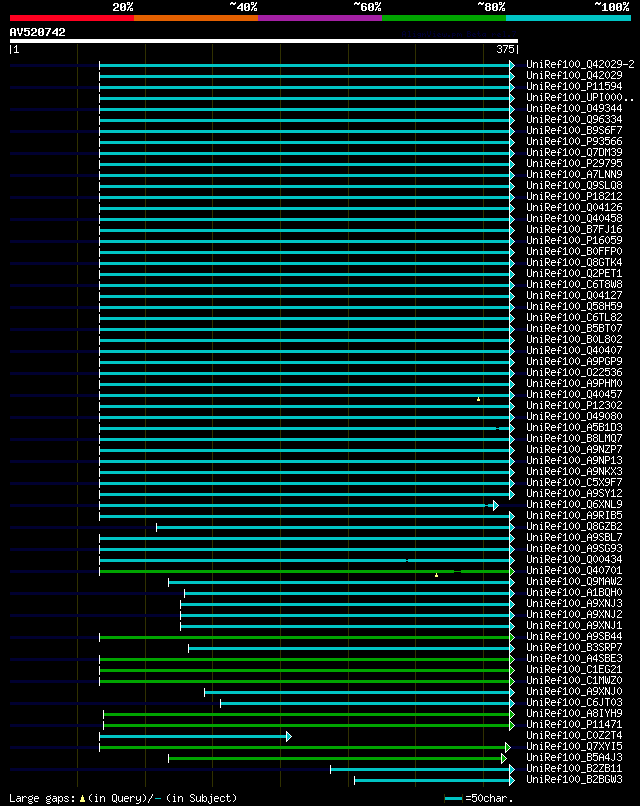
Task: Select hit label UniRef100_Q8GTK4
Action: [x=574, y=262]
